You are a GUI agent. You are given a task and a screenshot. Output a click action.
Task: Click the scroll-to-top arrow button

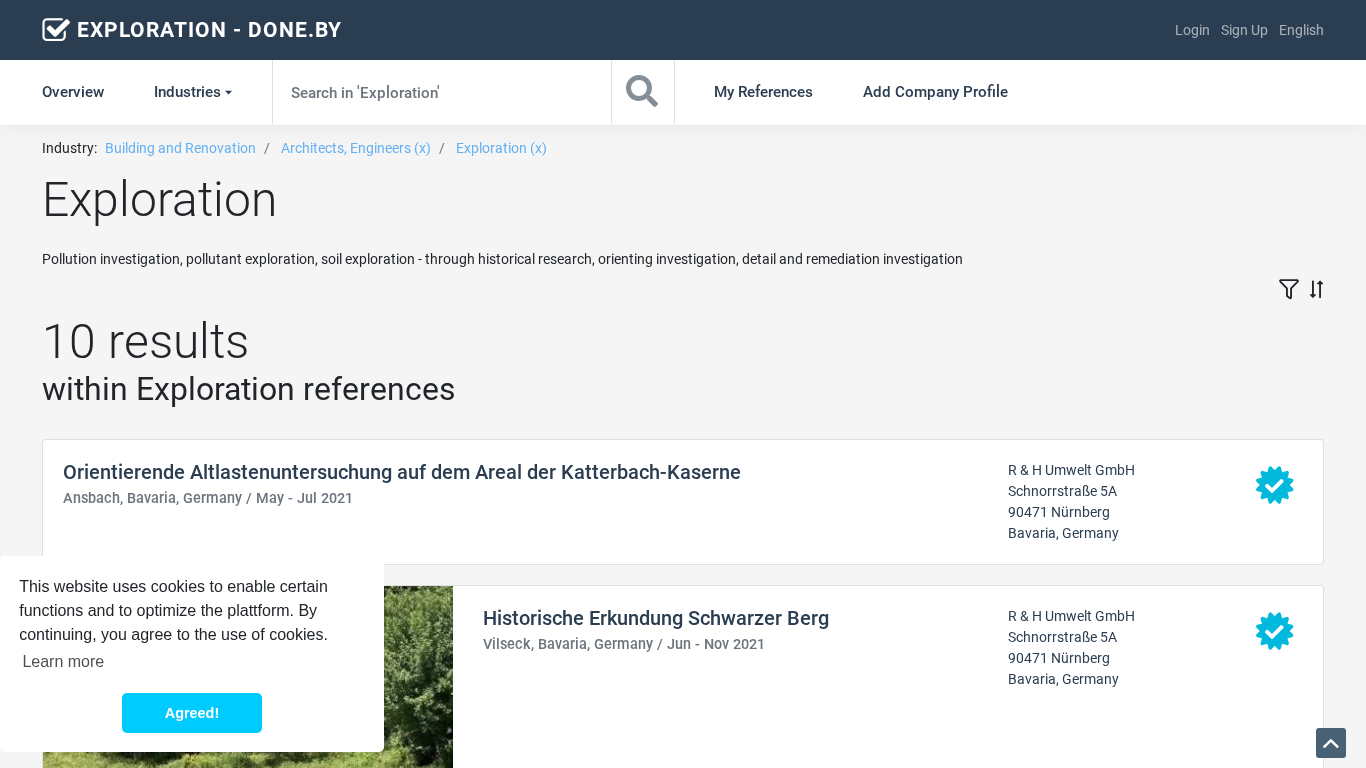point(1330,743)
